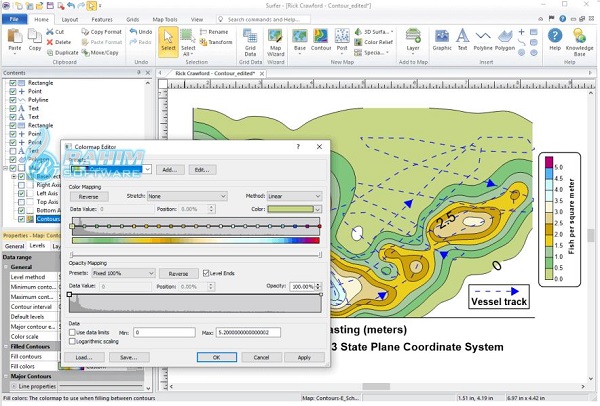
Task: Click the Search commands and Help box
Action: (x=263, y=19)
